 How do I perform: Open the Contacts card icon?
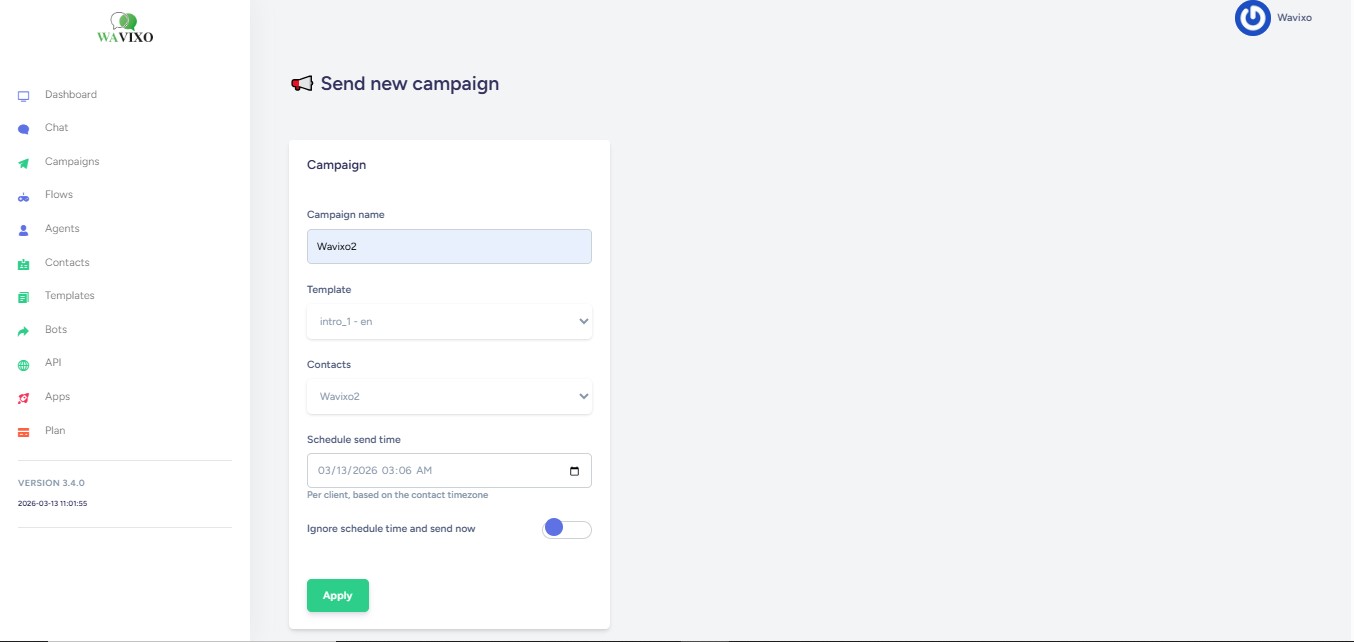(24, 264)
